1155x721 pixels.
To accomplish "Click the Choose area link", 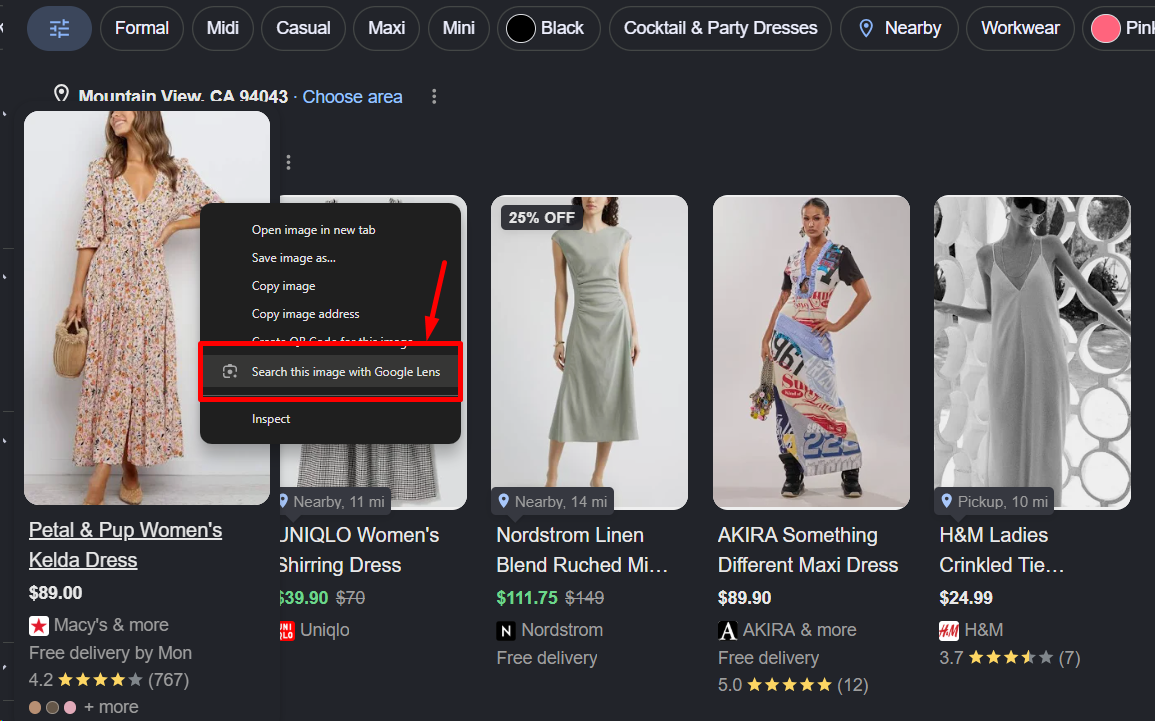I will (352, 96).
